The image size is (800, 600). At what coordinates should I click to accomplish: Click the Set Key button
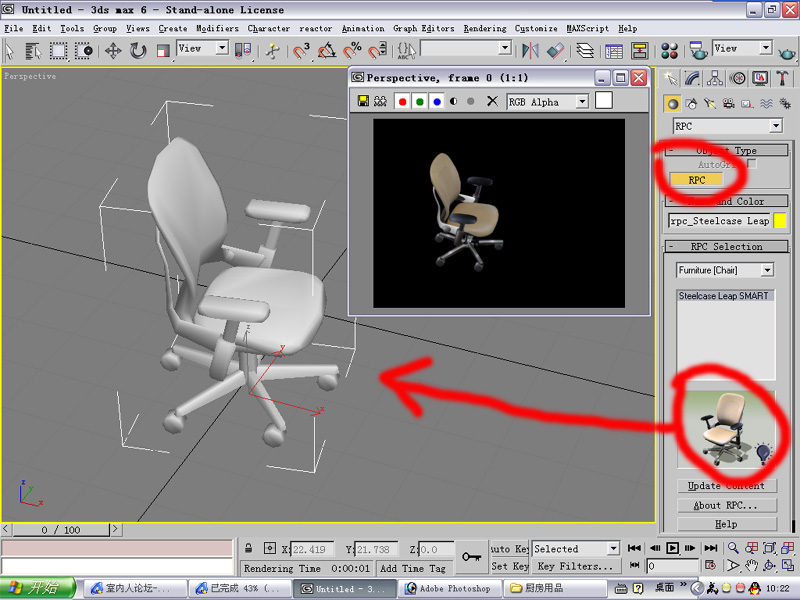pyautogui.click(x=510, y=566)
